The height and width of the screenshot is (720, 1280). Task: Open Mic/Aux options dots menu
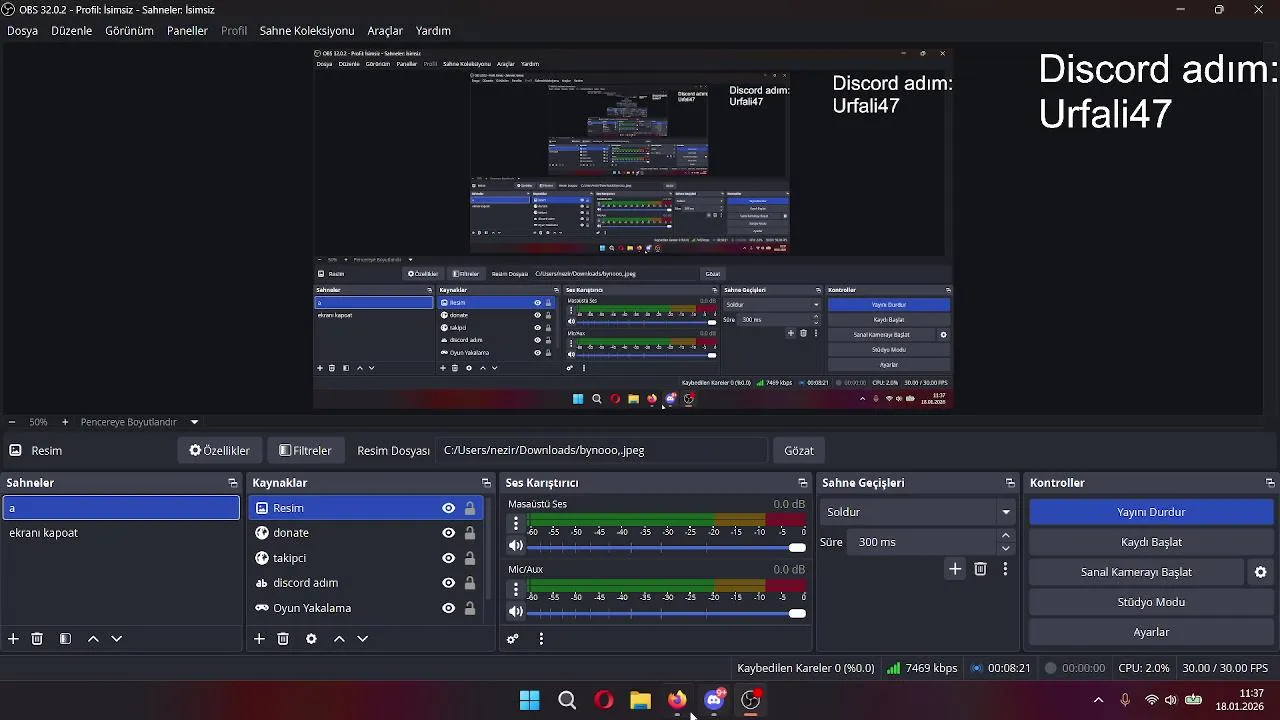tap(516, 589)
